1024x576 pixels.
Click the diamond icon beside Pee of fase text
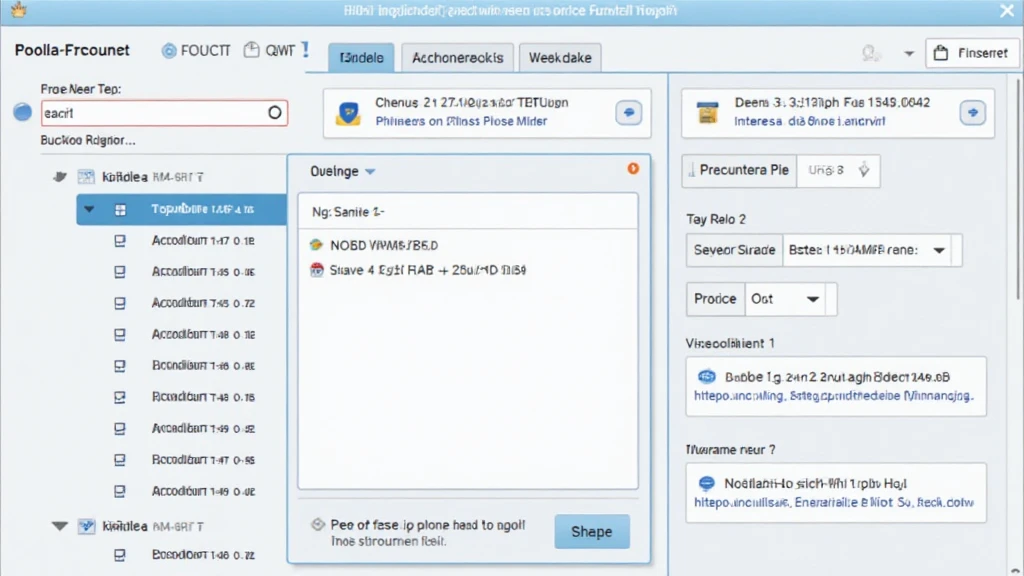(318, 524)
